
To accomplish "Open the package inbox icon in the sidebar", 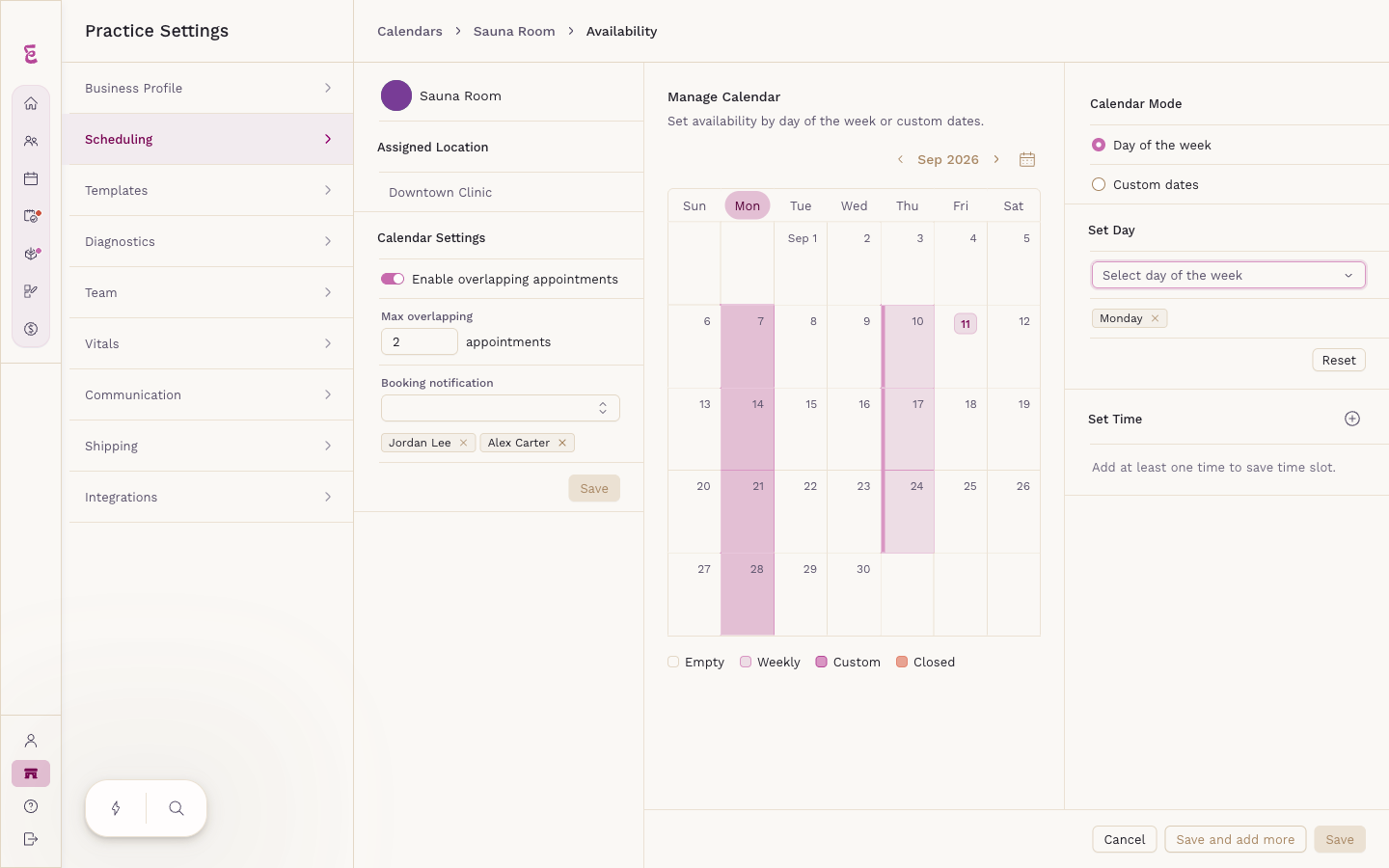I will click(x=31, y=254).
